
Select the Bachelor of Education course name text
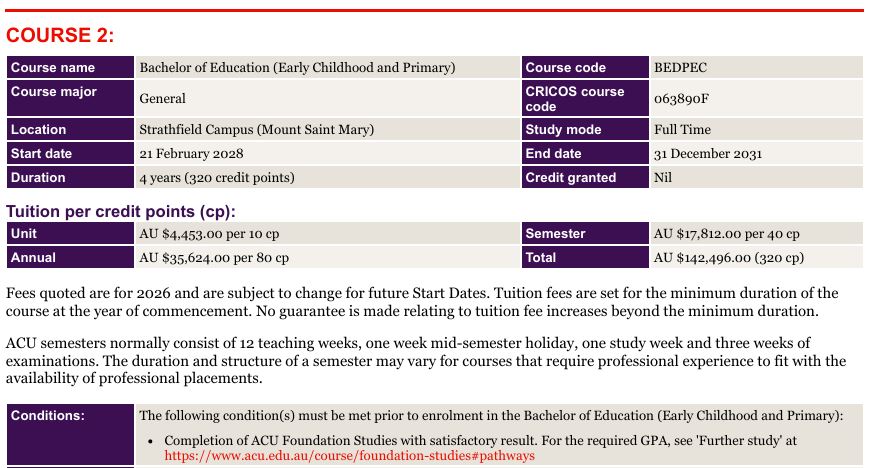[x=297, y=67]
